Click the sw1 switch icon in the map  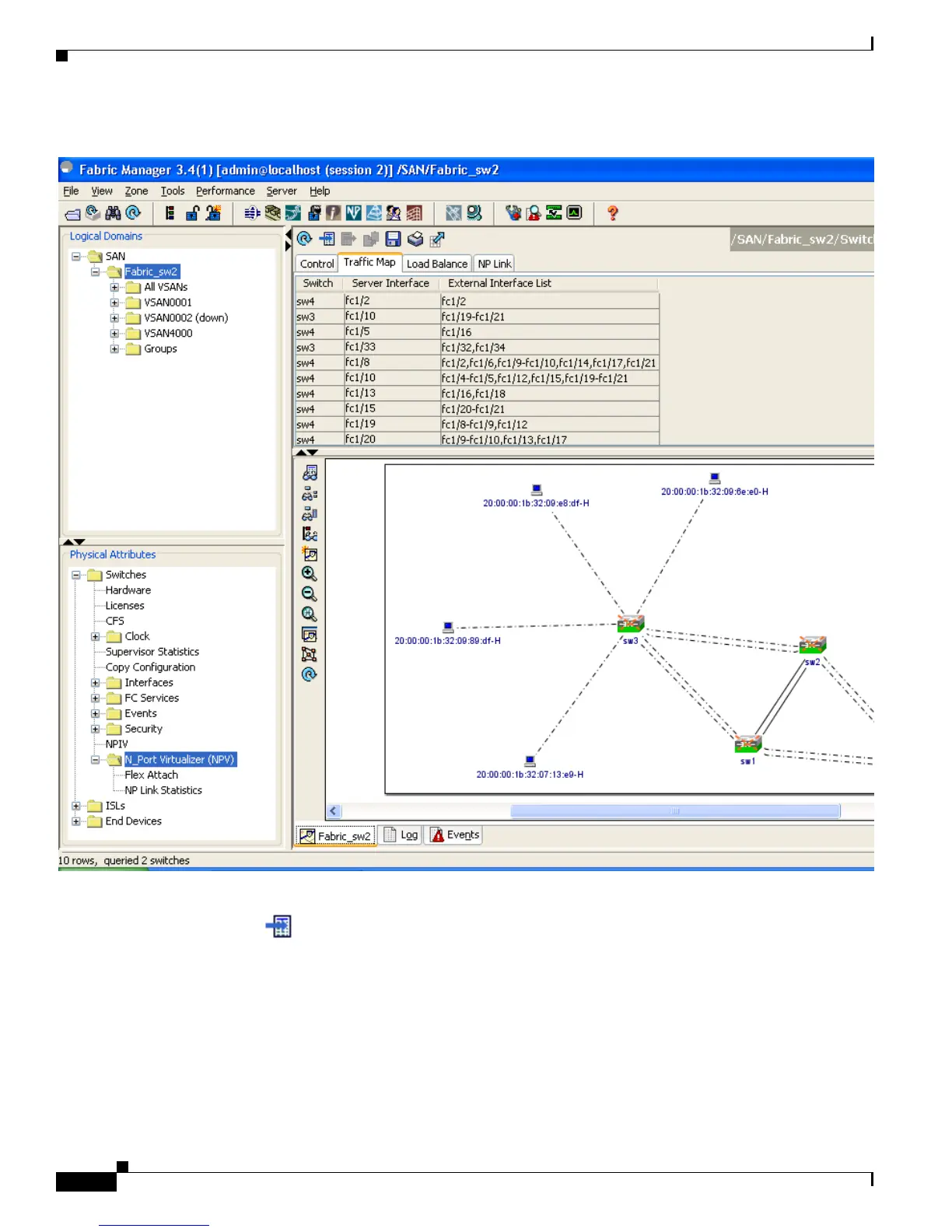click(748, 744)
